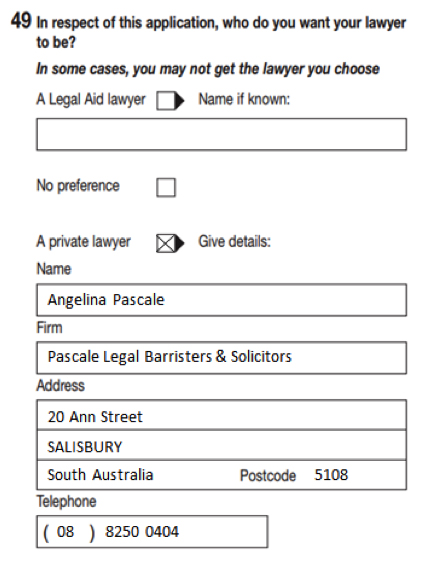Viewport: 434px width, 574px height.
Task: Click the postcode value 5108
Action: (x=331, y=475)
